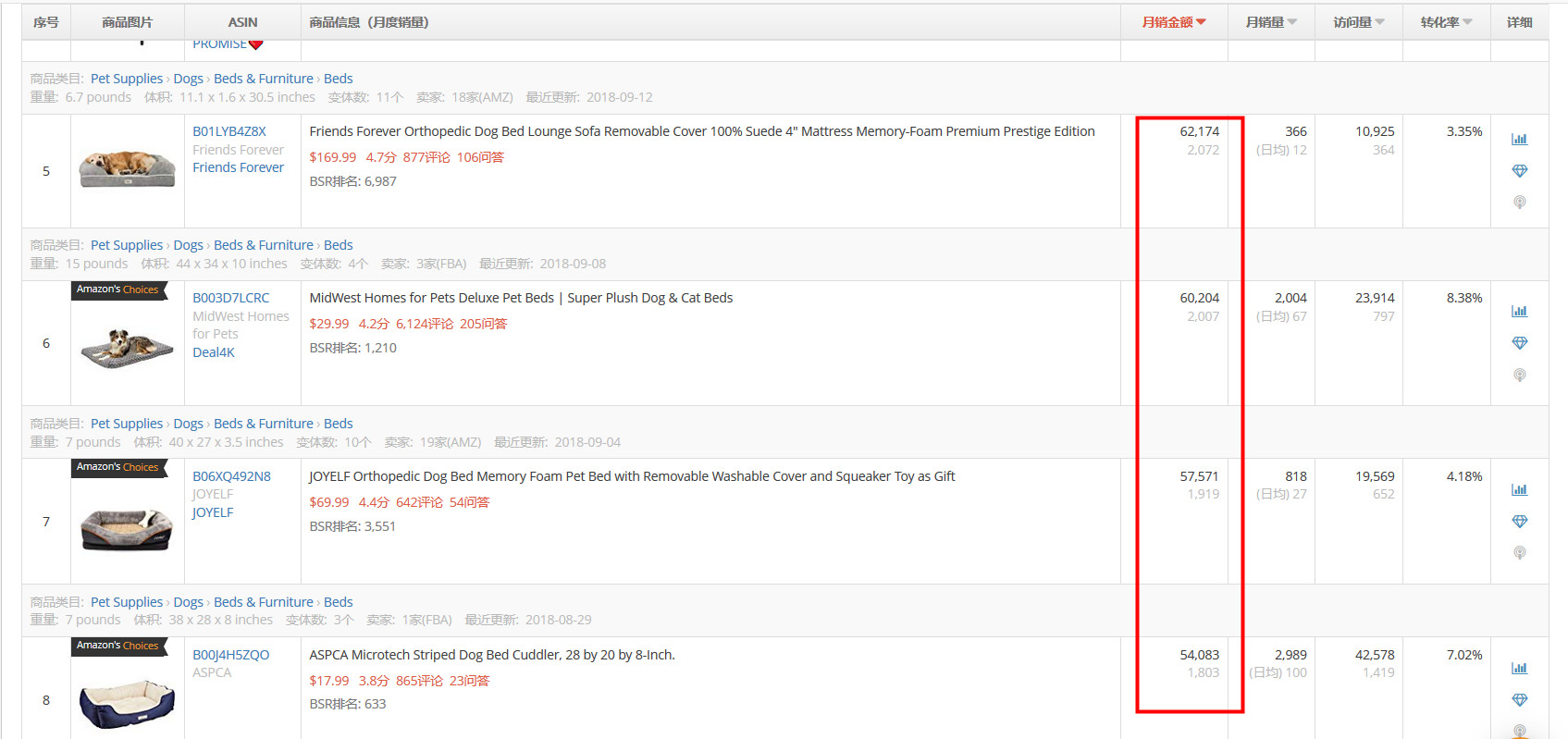Open blue JOYELF seller link
Screen dimensions: 1568x739
213,512
